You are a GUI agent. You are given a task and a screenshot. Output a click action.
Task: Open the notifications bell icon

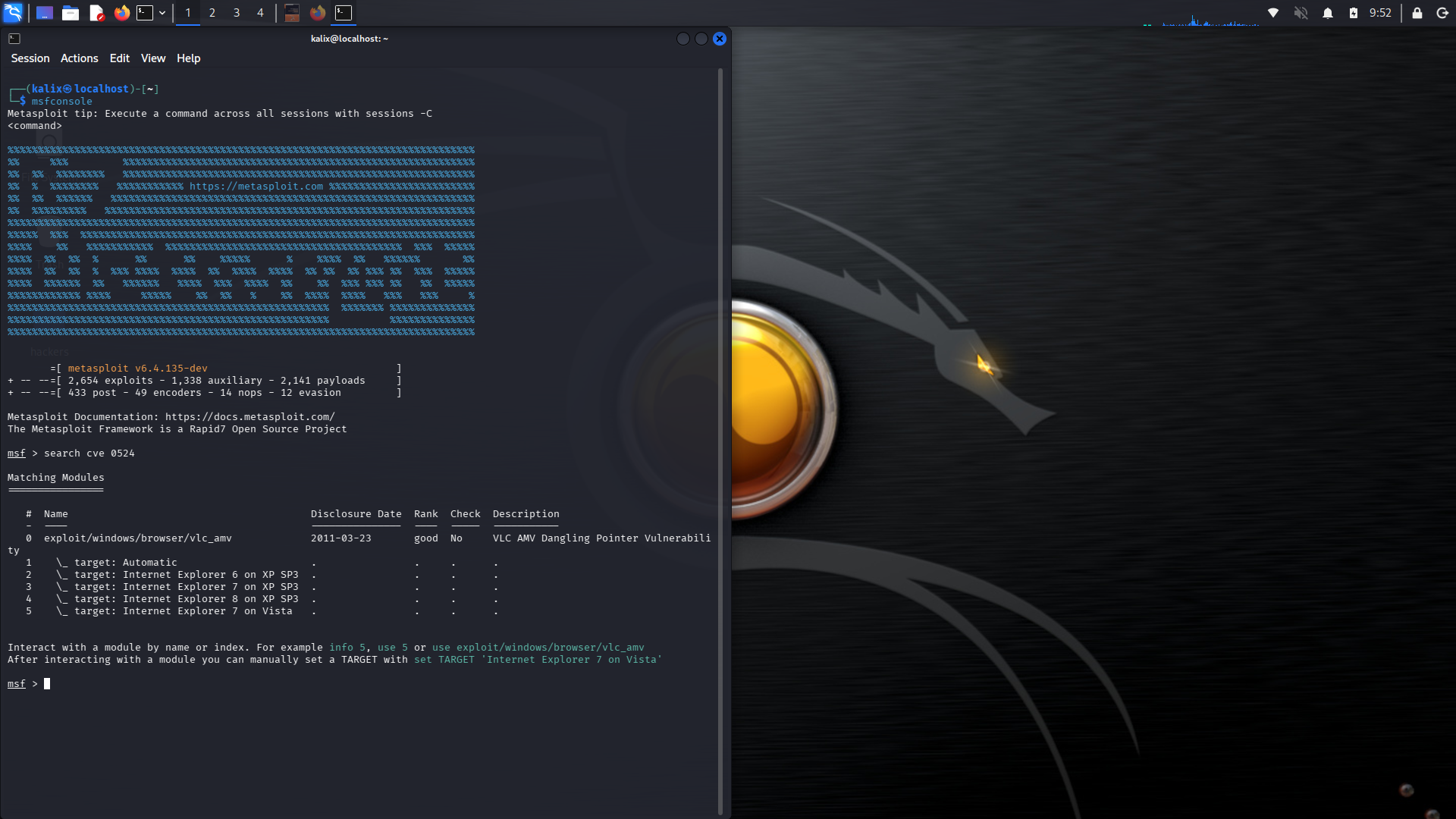coord(1328,13)
